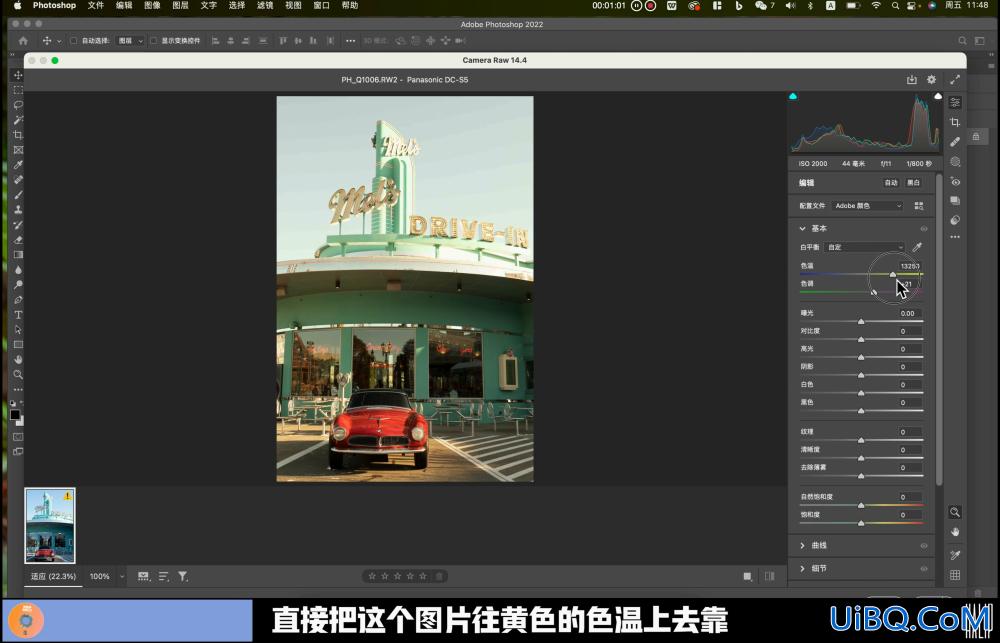Open the 帮助 menu
This screenshot has height=643, width=1000.
(349, 5)
